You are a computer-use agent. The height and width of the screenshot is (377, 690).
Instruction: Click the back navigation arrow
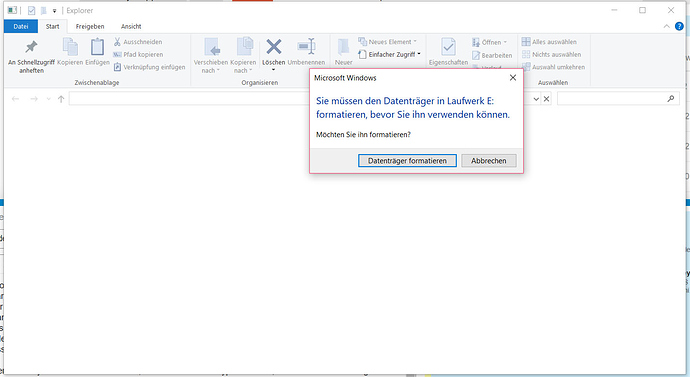click(15, 99)
